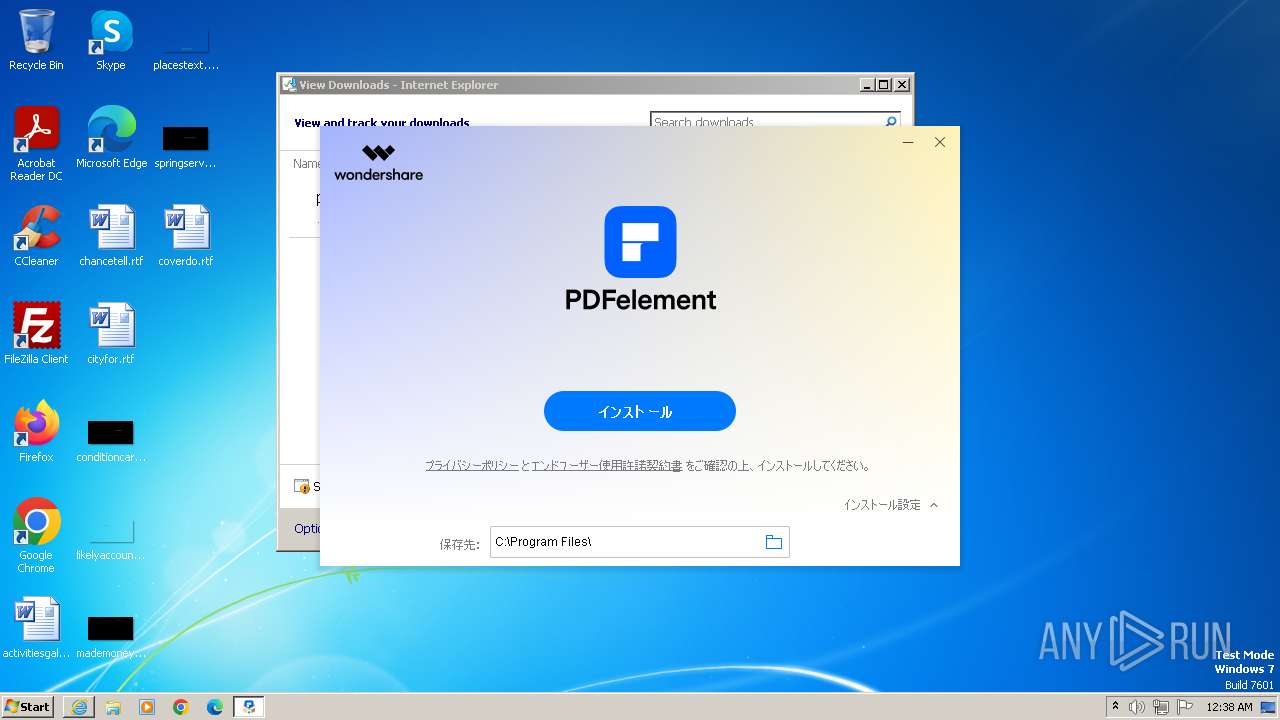Click the 12:38 AM taskbar clock

[x=1229, y=707]
